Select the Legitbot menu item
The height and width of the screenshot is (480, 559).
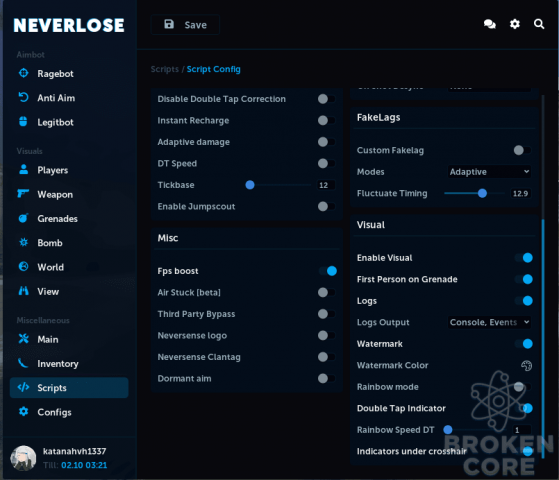coord(55,122)
